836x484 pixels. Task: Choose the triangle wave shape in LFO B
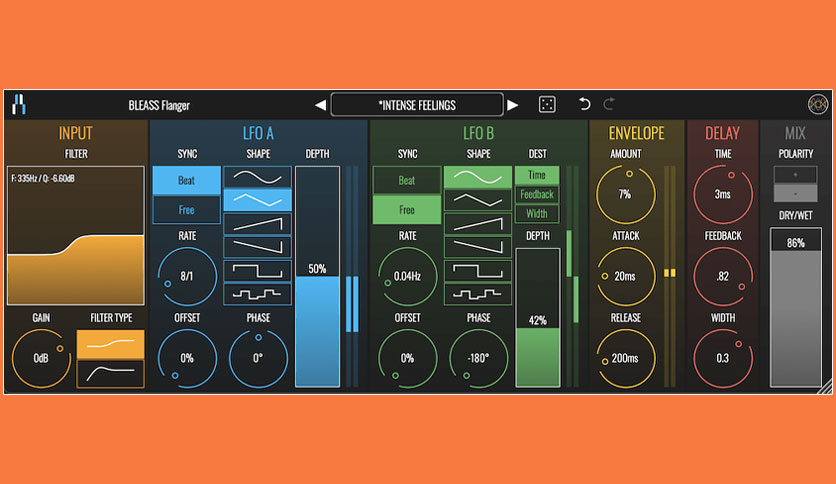pyautogui.click(x=478, y=200)
